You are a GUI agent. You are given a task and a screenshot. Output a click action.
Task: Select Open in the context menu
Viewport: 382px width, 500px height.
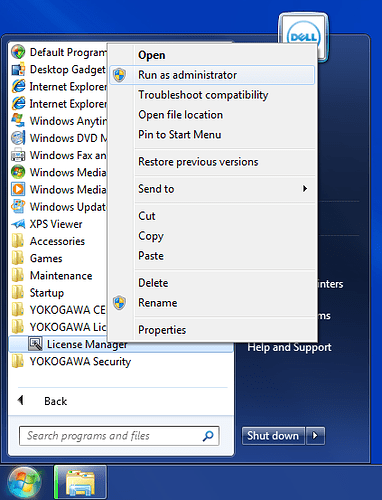point(212,55)
